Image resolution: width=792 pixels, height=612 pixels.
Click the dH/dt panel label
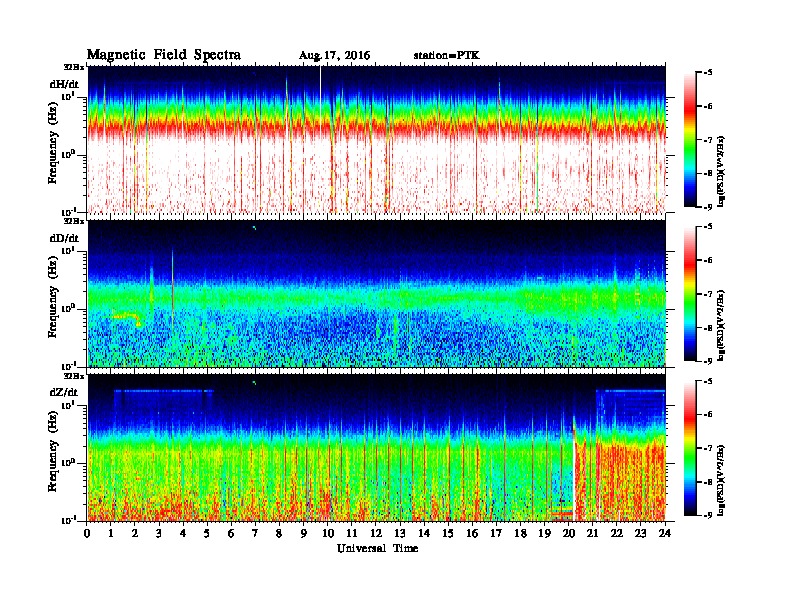(x=64, y=84)
